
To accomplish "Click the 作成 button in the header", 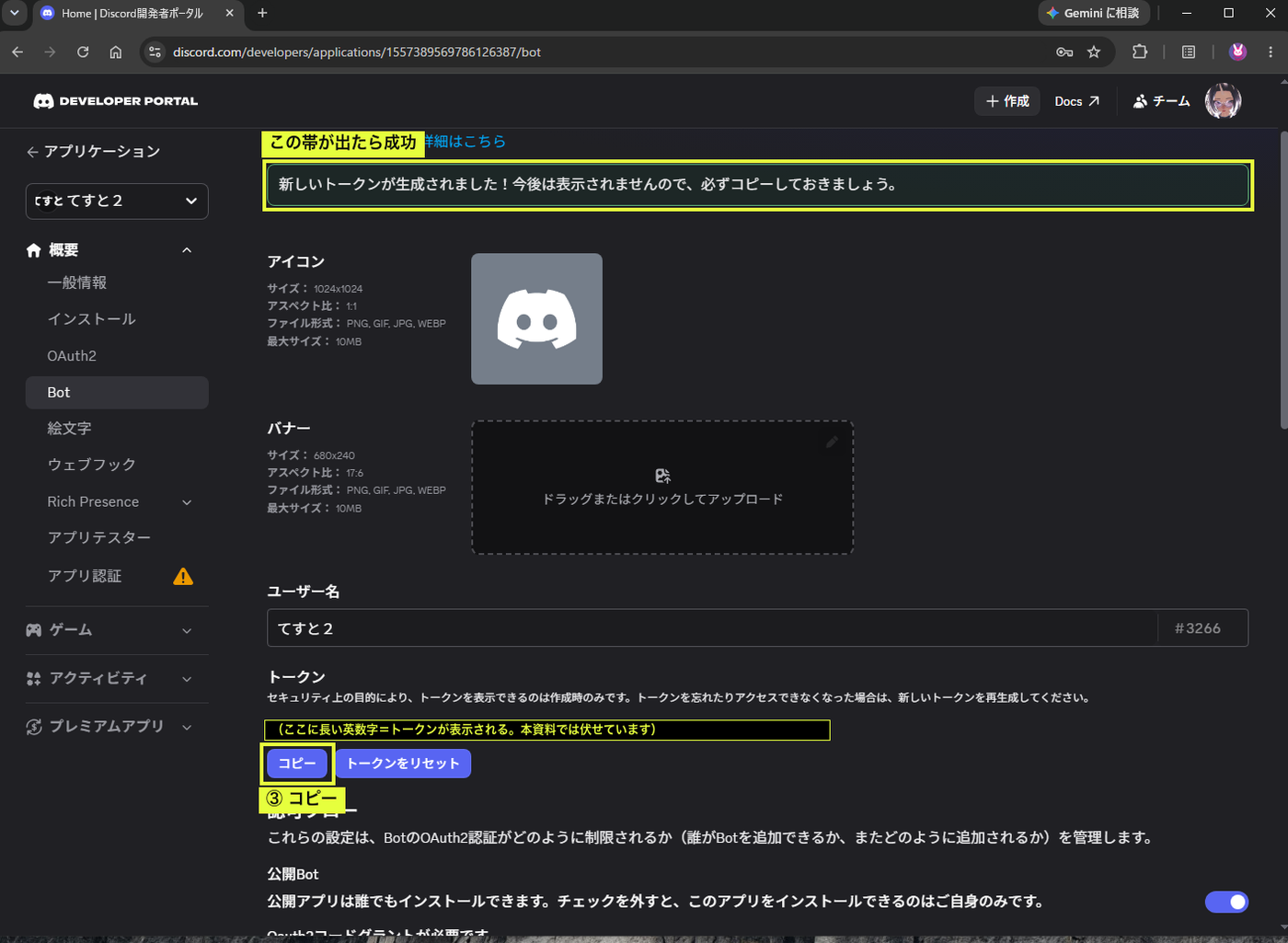I will point(1007,101).
